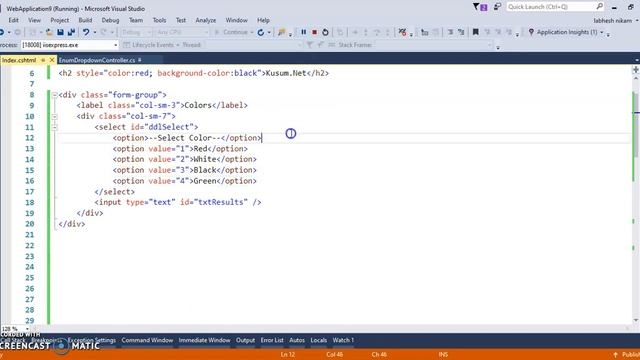Open the Immediate Window panel tab
The width and height of the screenshot is (640, 360).
tap(204, 340)
